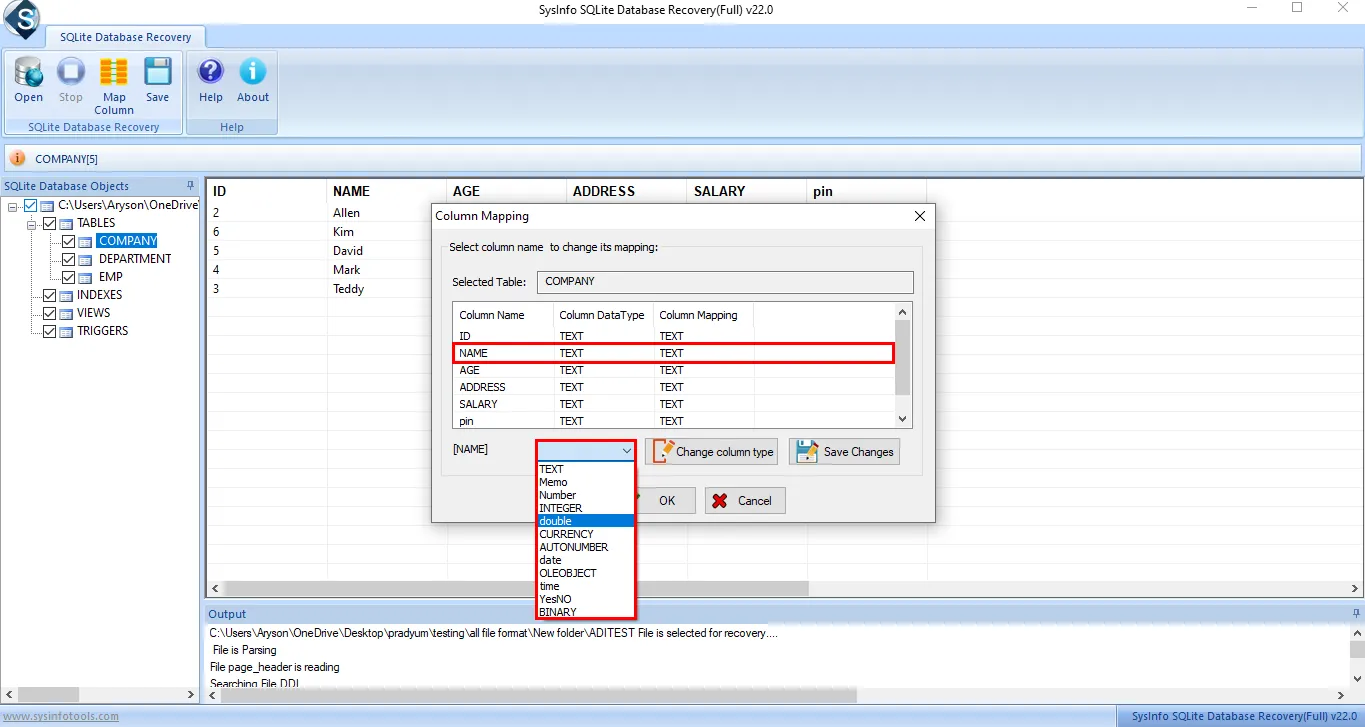Click the About info icon
Screen dimensions: 1365x727
tap(253, 74)
